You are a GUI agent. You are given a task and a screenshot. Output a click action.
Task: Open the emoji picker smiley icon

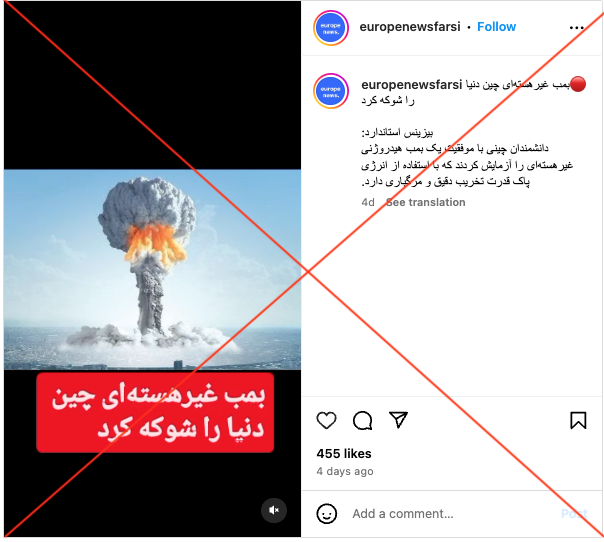point(327,514)
